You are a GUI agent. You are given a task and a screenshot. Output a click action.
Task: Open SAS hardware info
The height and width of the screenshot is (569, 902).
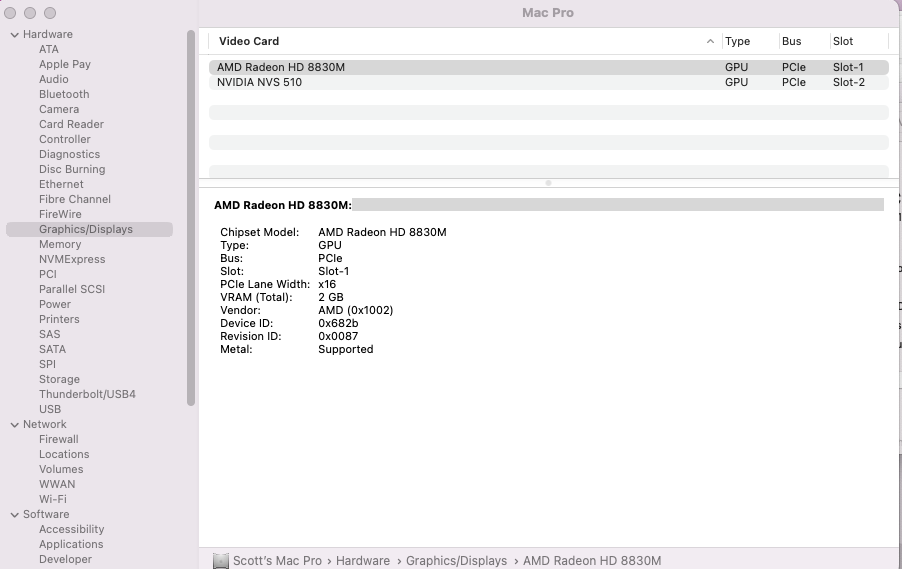click(49, 334)
